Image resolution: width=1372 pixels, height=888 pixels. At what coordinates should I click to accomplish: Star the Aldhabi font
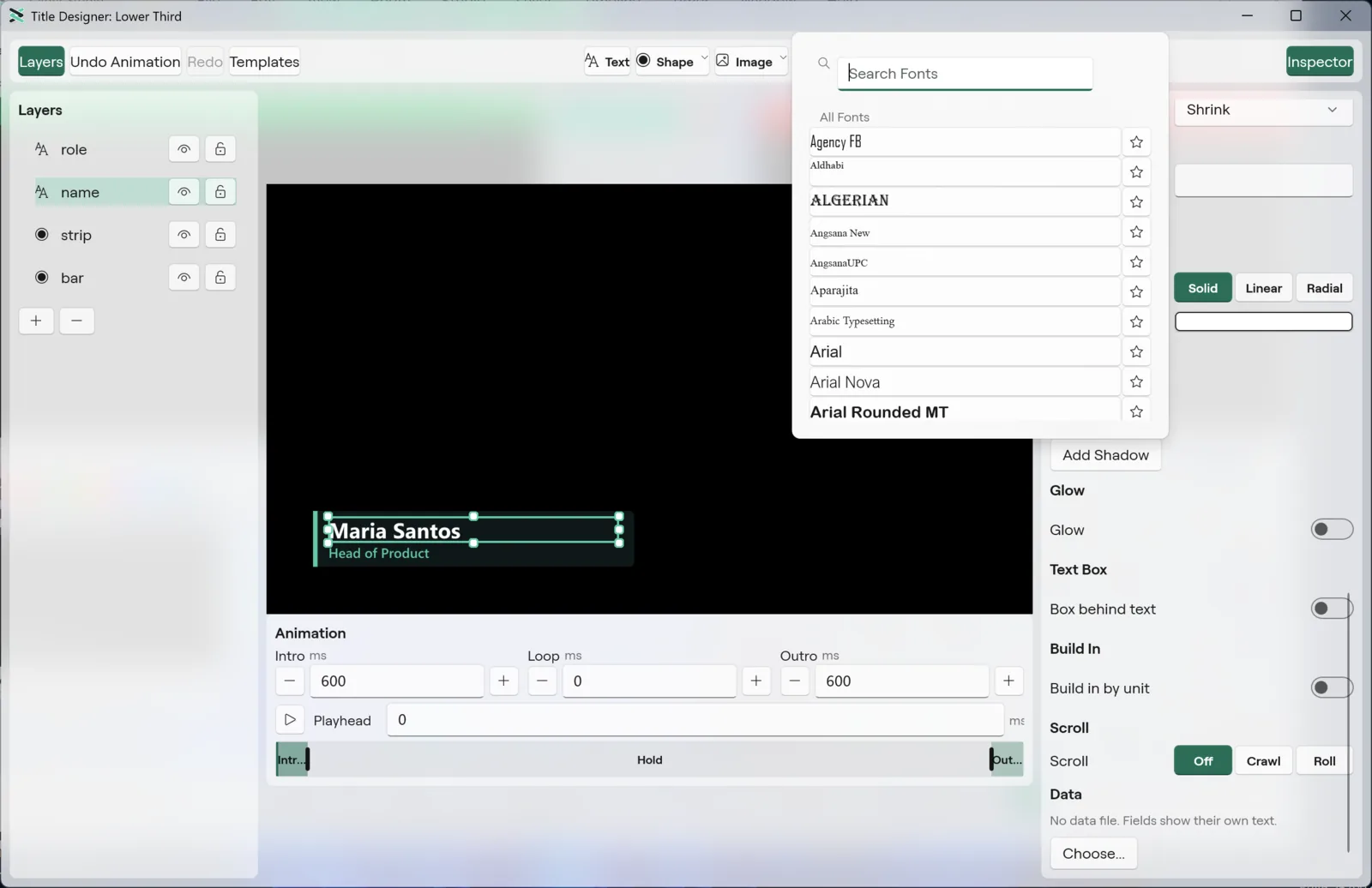(1136, 172)
